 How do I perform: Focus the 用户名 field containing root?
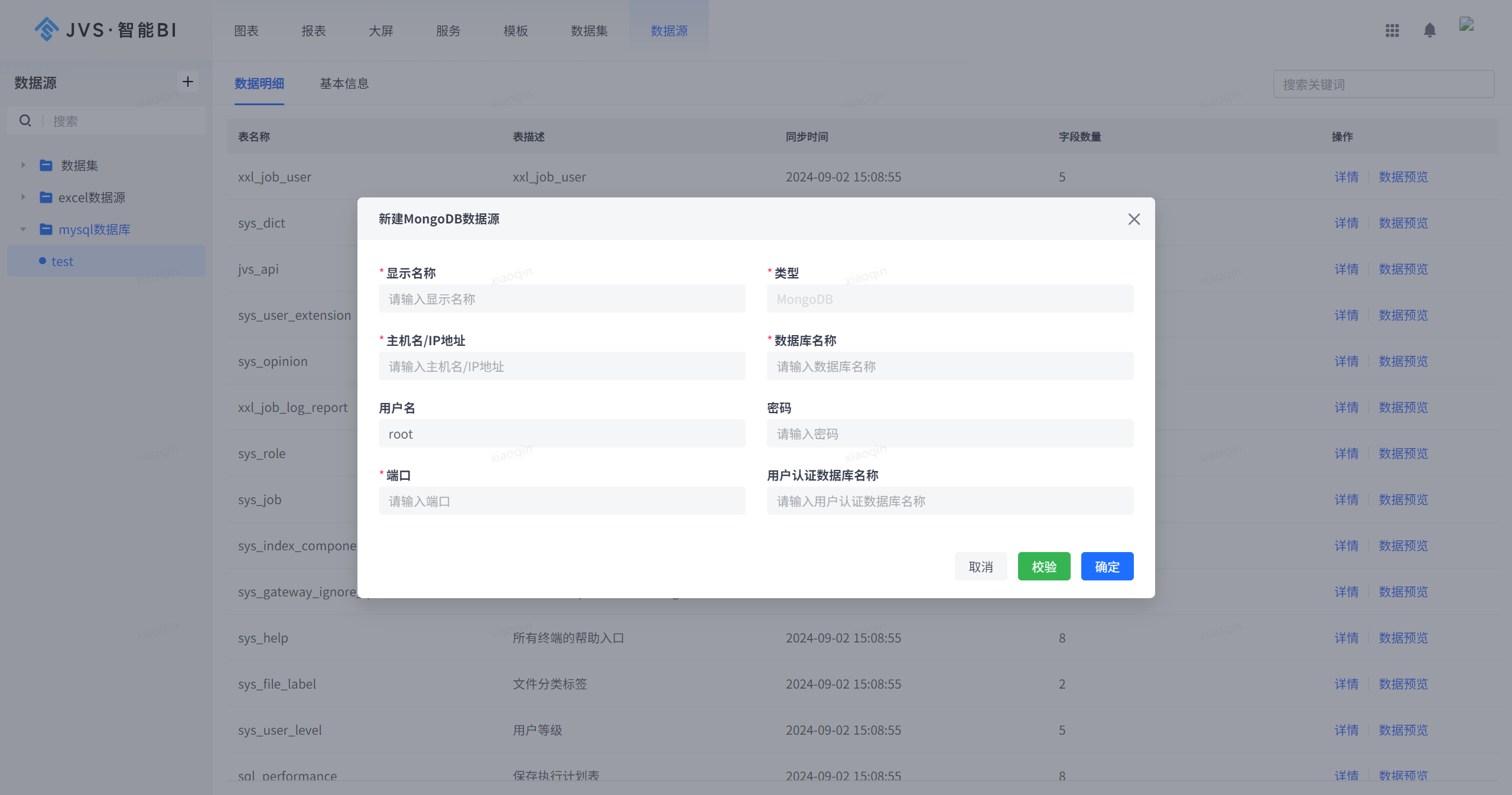click(x=562, y=433)
